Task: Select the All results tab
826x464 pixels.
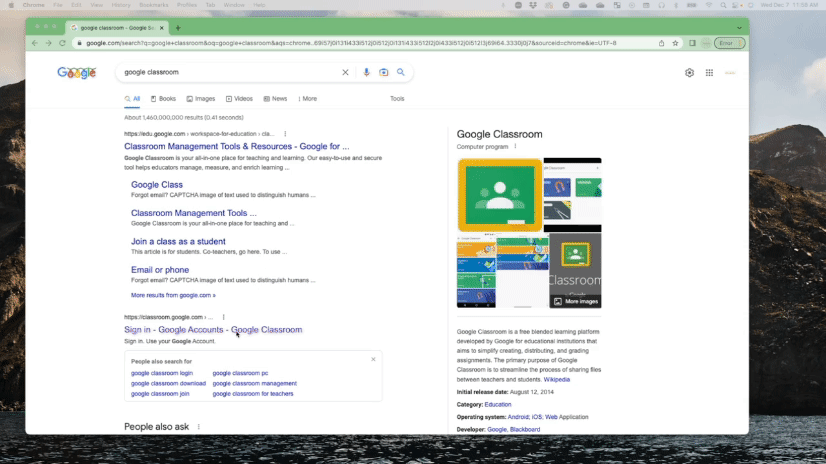Action: pyautogui.click(x=132, y=98)
